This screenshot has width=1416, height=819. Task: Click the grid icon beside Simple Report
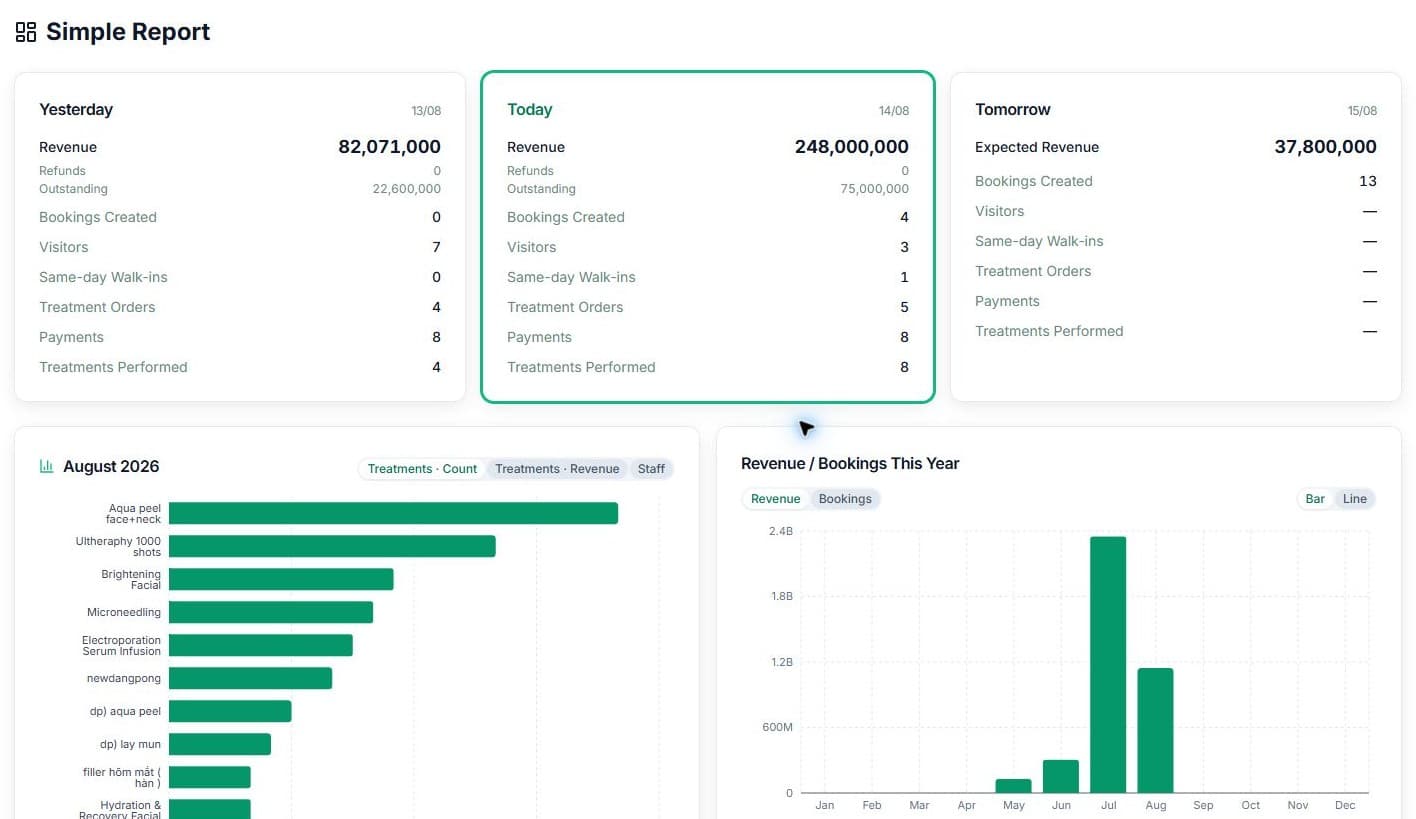26,32
